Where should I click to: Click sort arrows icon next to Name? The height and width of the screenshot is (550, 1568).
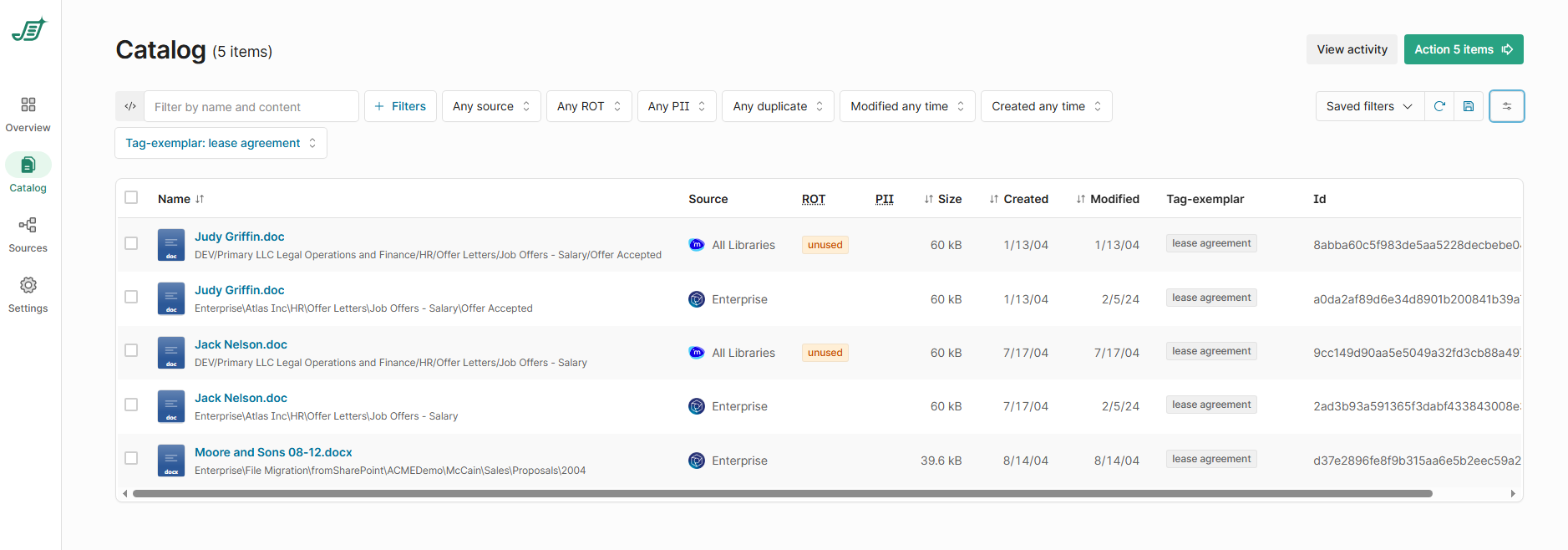click(x=200, y=199)
